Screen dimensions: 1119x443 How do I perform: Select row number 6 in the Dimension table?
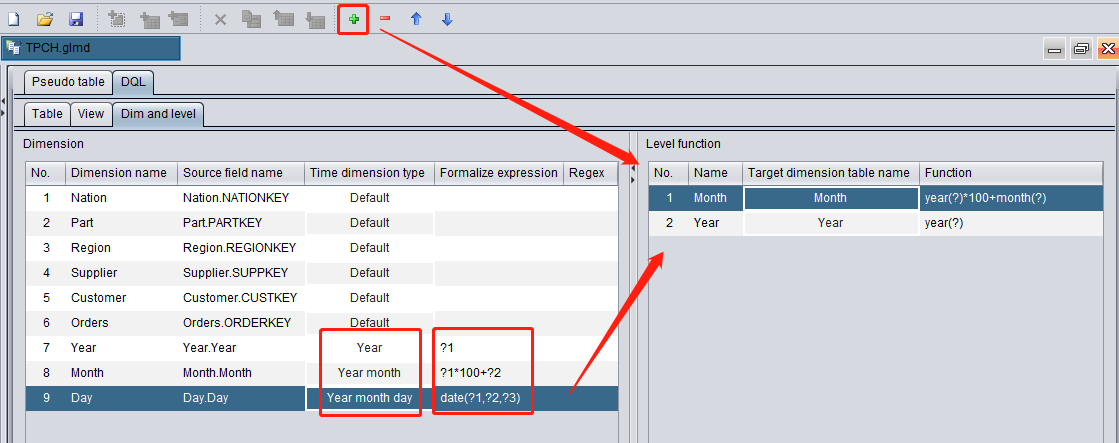coord(46,322)
